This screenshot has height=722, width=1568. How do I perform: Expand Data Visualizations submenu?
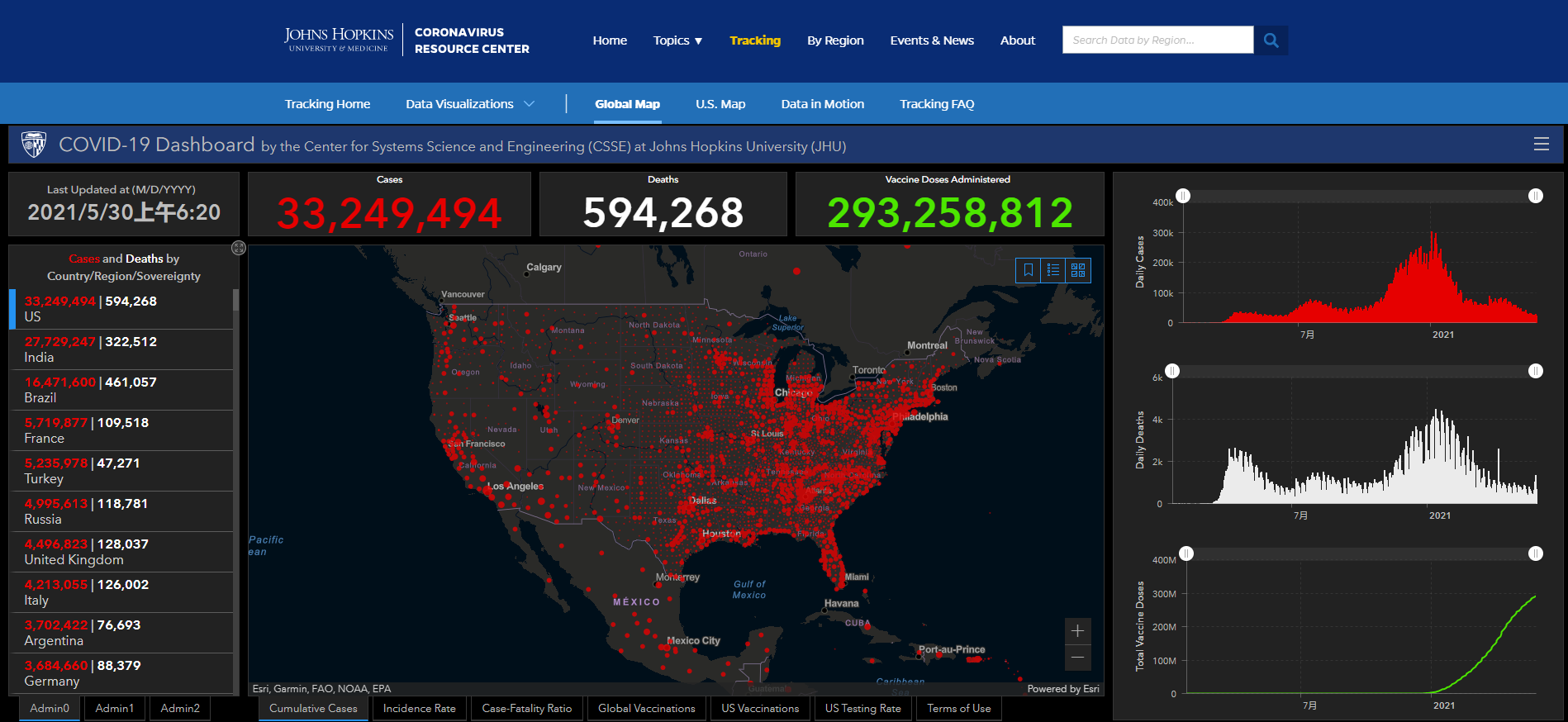tap(470, 104)
